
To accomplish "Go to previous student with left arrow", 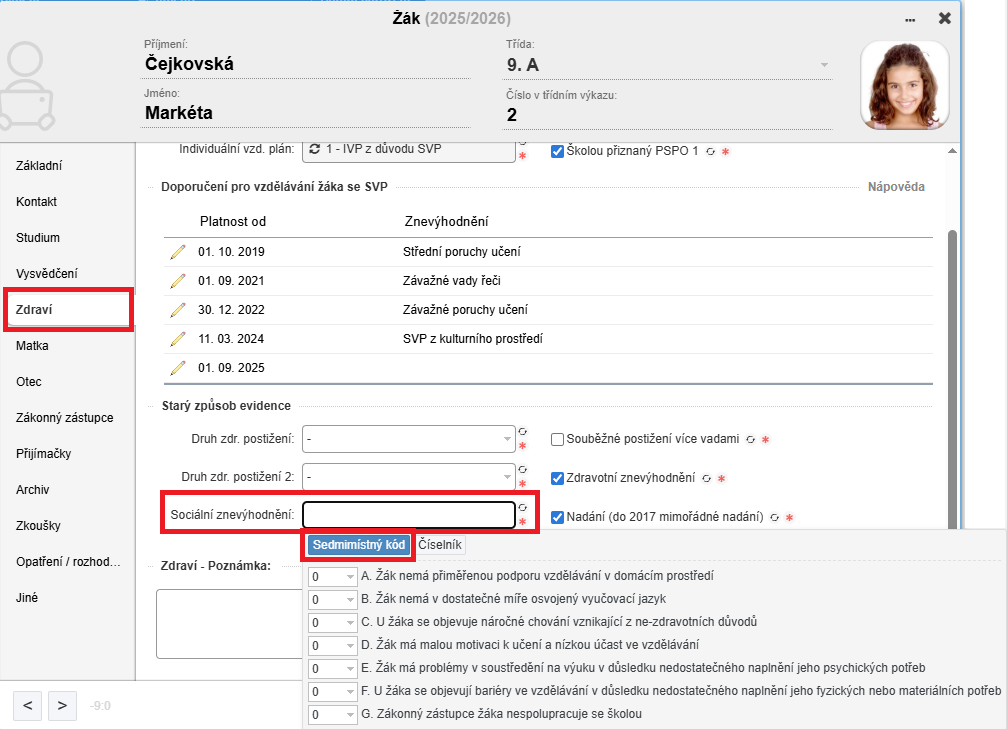I will [27, 705].
